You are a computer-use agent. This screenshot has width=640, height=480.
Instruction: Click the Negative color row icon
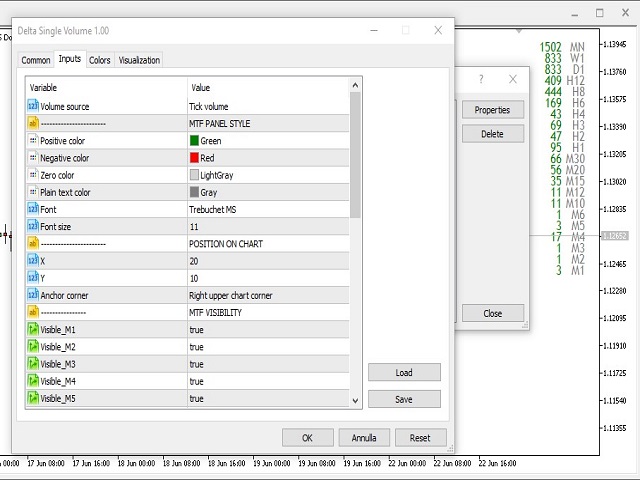click(33, 158)
